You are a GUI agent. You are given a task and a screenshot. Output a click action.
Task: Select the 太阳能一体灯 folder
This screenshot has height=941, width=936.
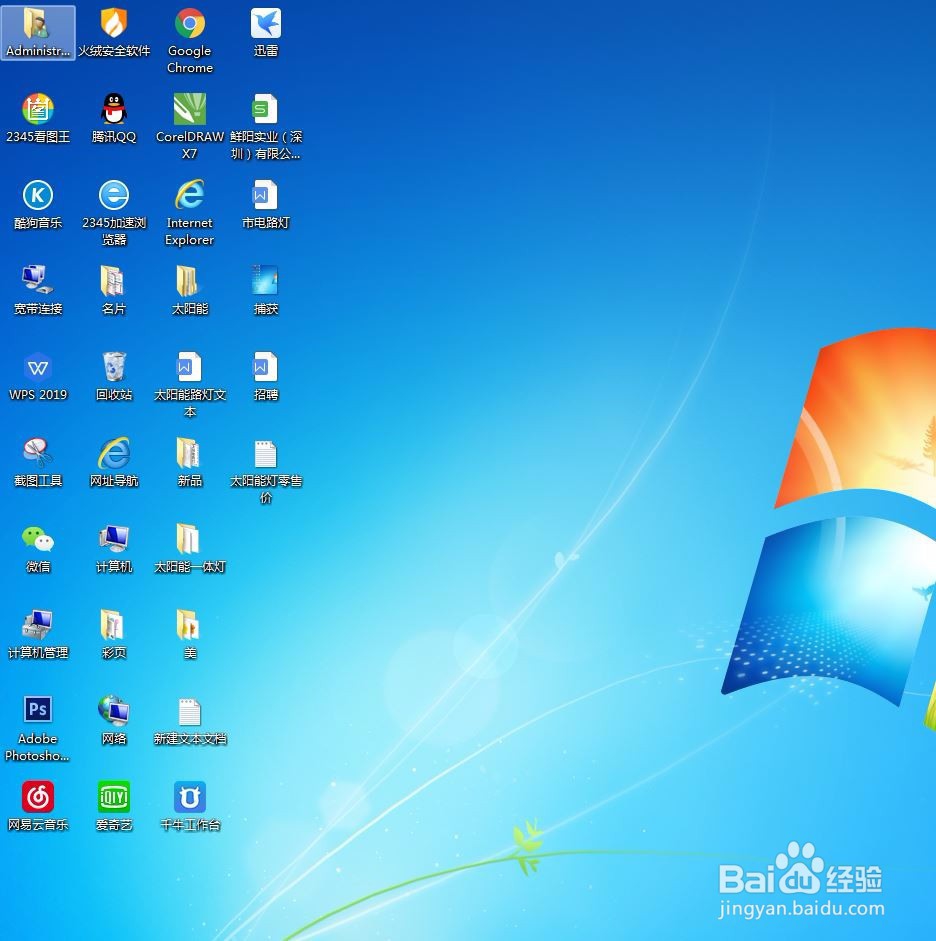[190, 548]
